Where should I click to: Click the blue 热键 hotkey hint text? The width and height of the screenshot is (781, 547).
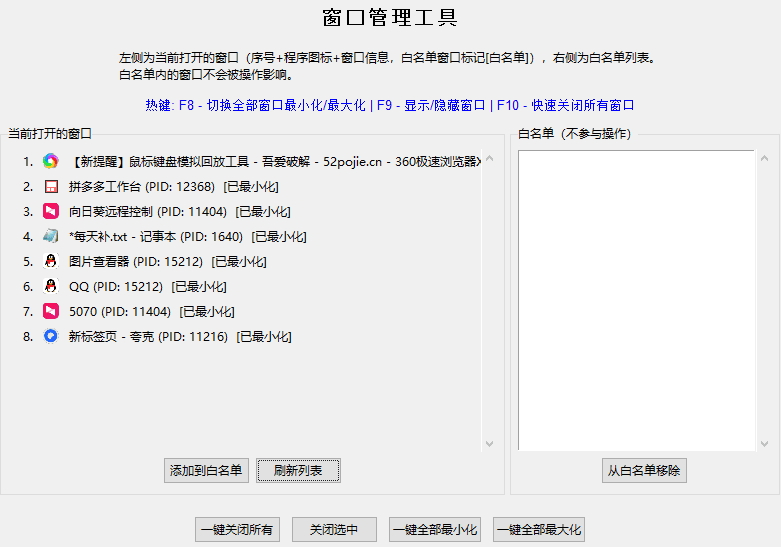point(390,105)
